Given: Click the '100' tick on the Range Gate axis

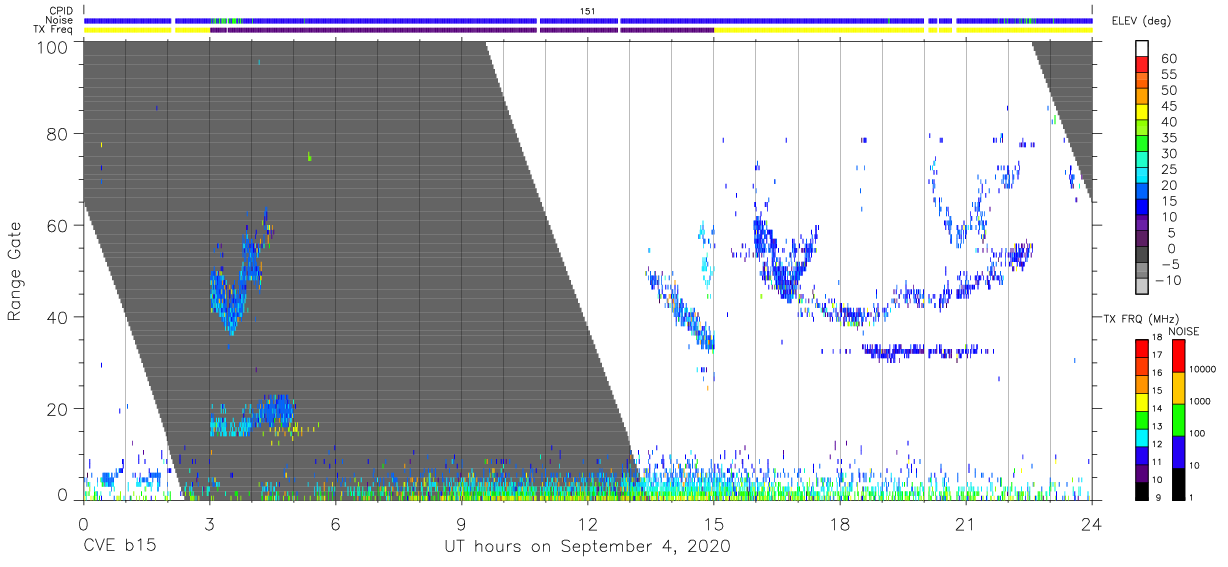Looking at the screenshot, I should pyautogui.click(x=51, y=46).
